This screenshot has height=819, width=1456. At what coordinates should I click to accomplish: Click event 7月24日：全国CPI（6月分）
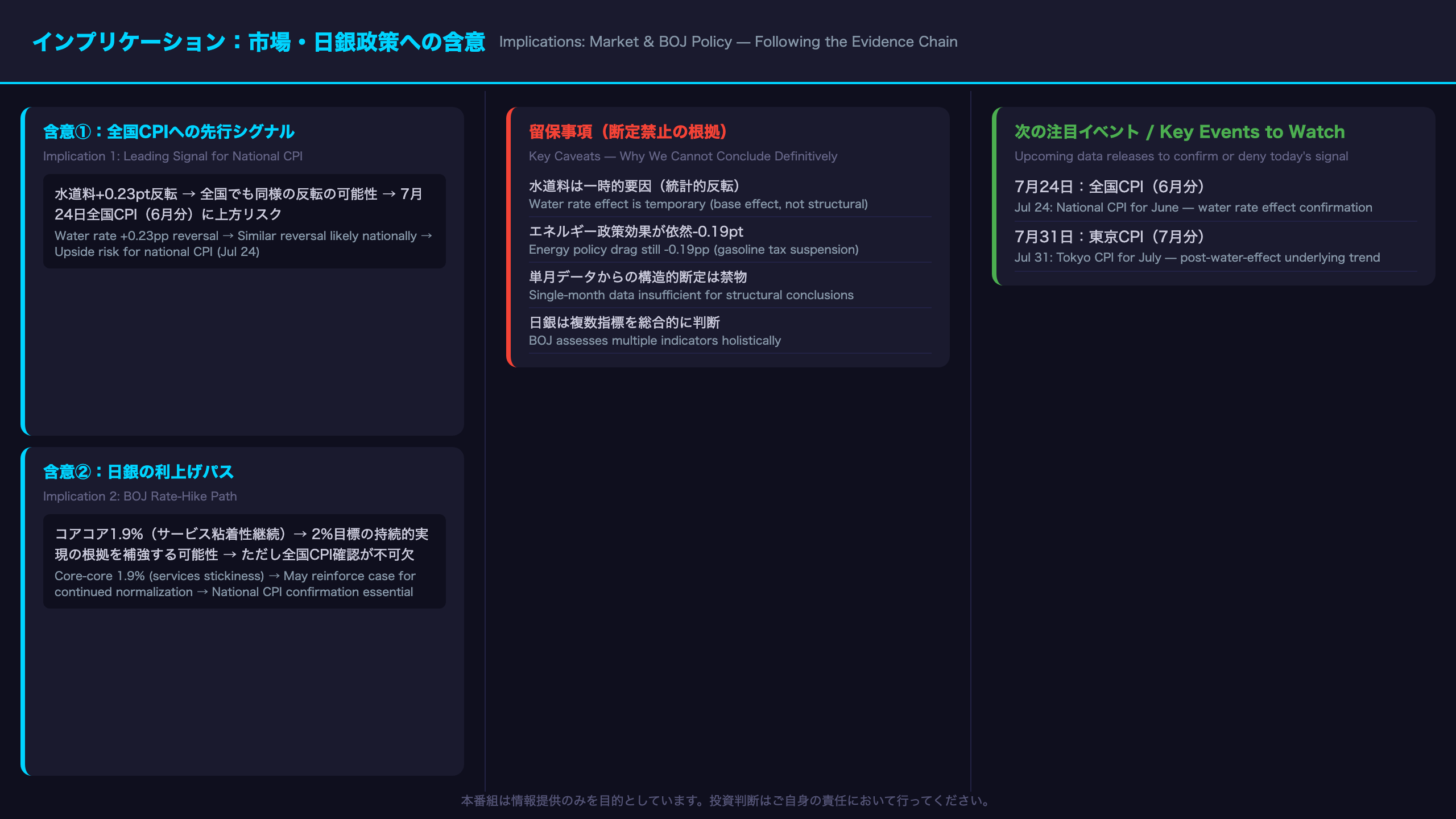[1110, 187]
